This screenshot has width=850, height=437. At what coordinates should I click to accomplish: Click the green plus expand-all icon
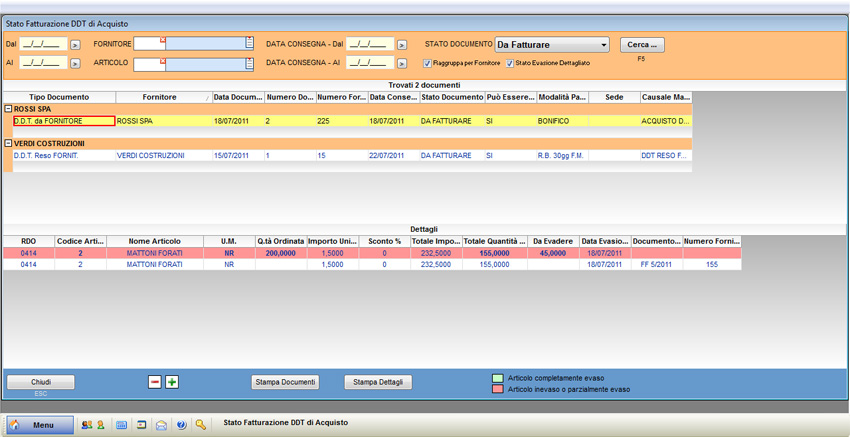point(172,382)
